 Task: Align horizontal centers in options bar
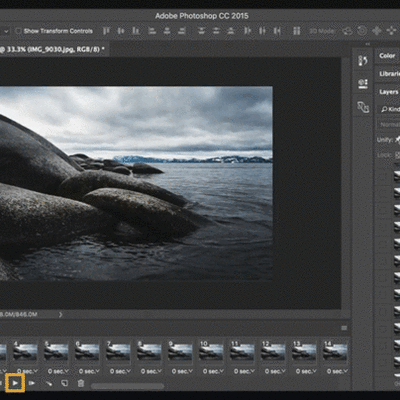tap(167, 31)
